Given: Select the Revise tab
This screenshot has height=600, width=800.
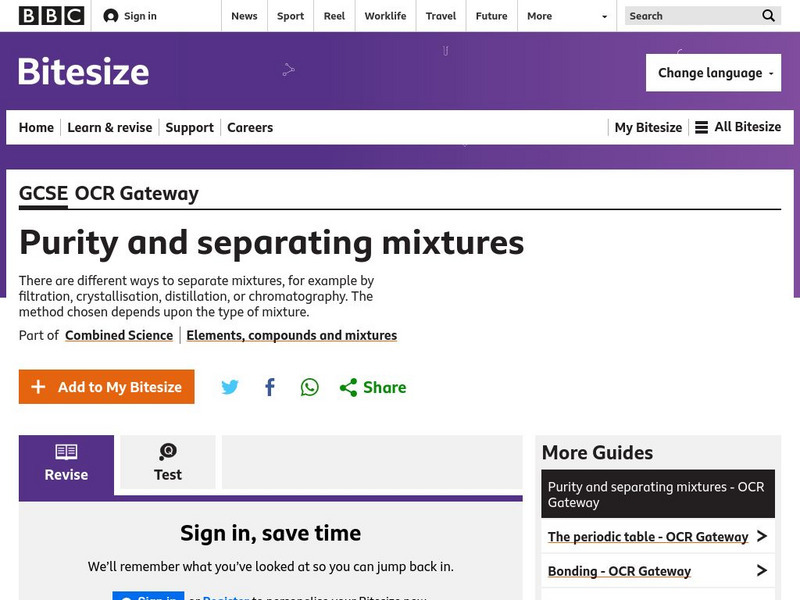Looking at the screenshot, I should pyautogui.click(x=65, y=463).
